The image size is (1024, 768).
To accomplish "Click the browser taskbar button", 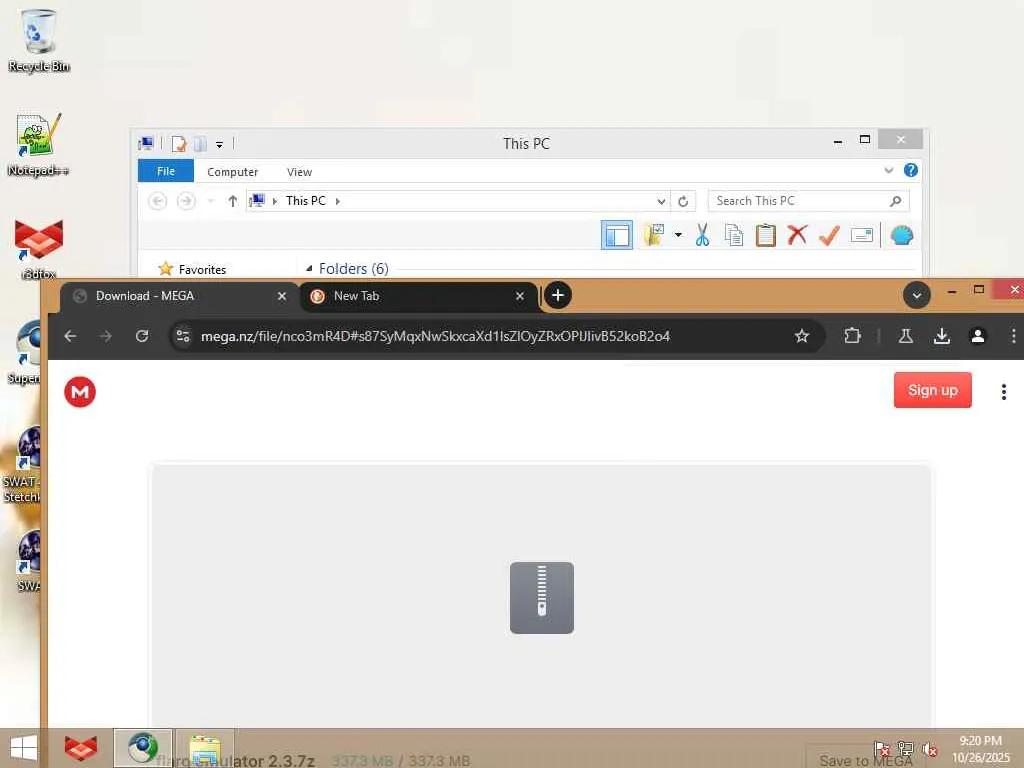I will (x=143, y=748).
